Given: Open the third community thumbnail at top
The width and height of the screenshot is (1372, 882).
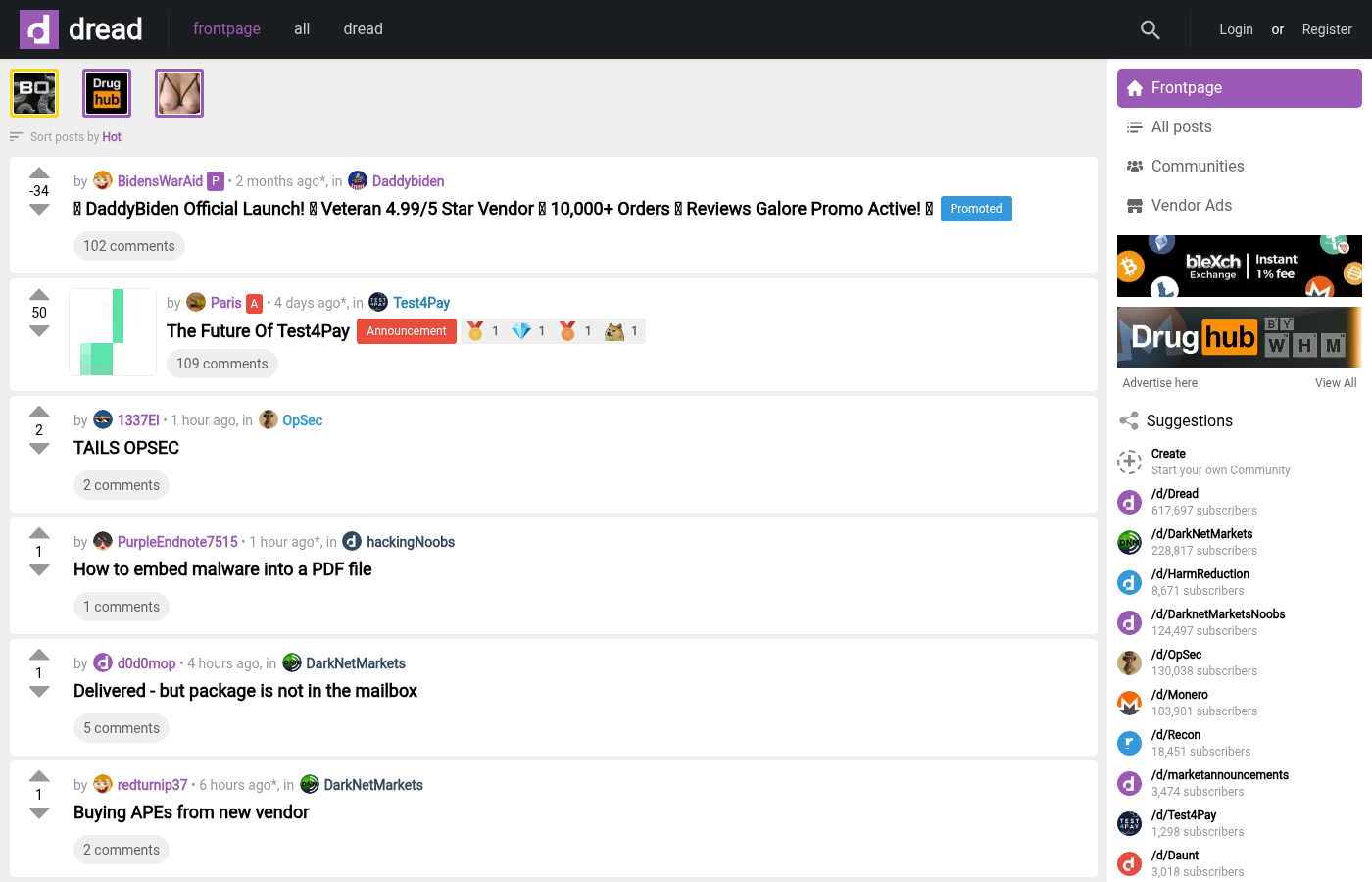Looking at the screenshot, I should click(179, 93).
